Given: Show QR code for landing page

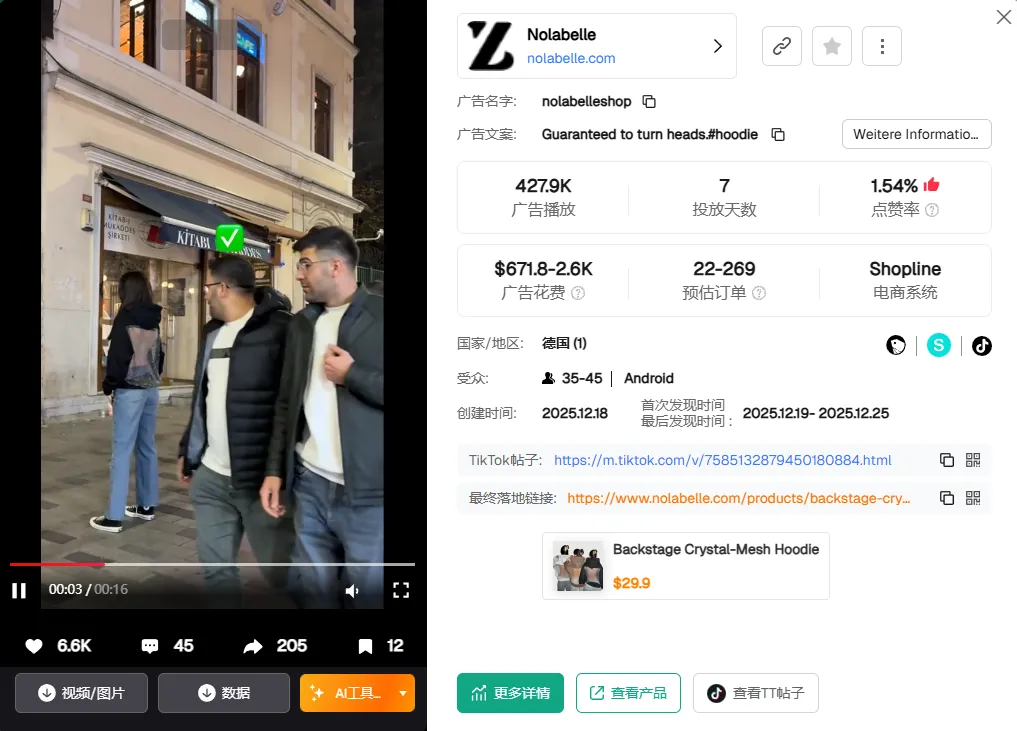Looking at the screenshot, I should (973, 498).
